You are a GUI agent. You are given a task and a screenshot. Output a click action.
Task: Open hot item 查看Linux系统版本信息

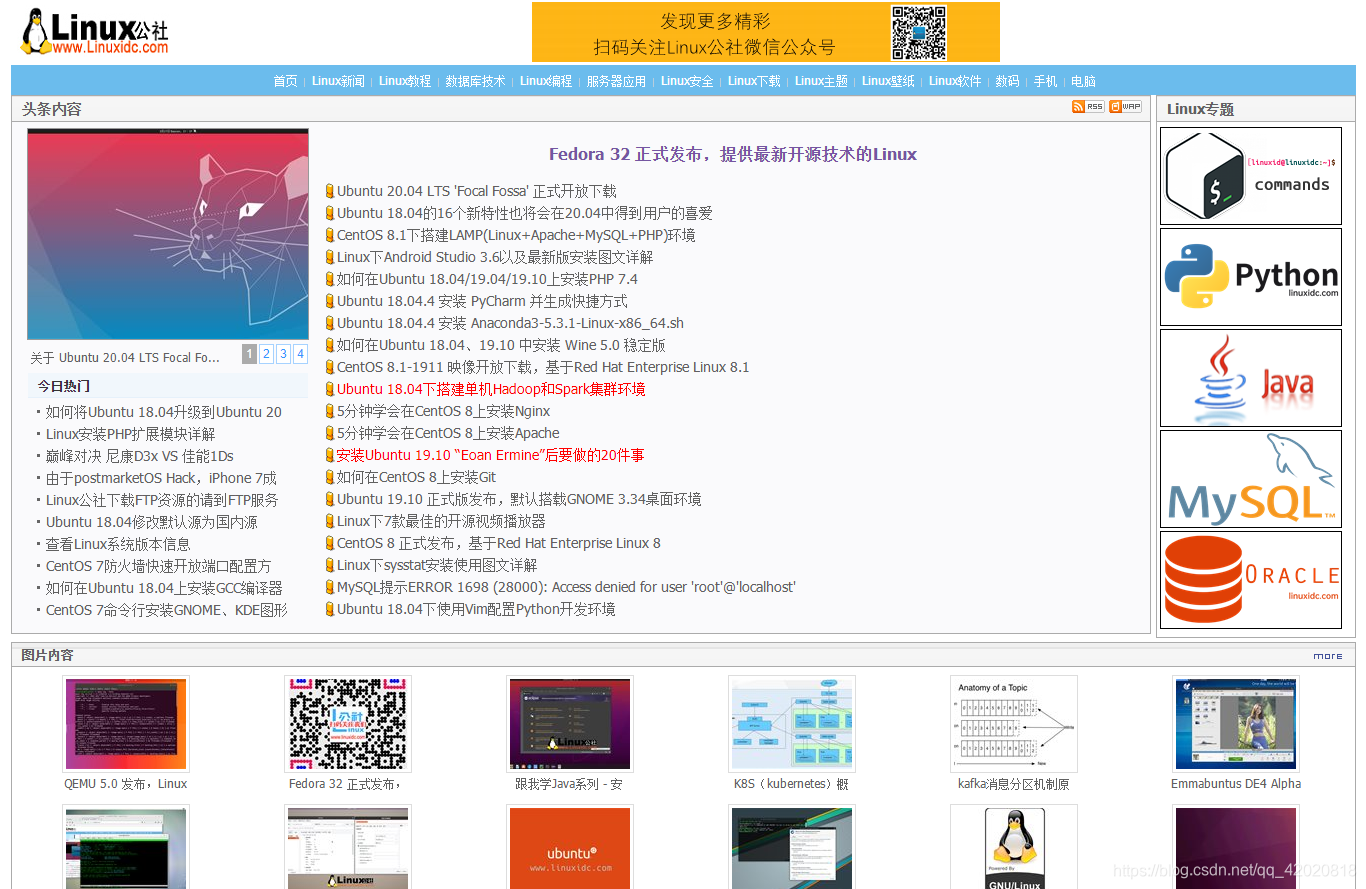tap(118, 544)
